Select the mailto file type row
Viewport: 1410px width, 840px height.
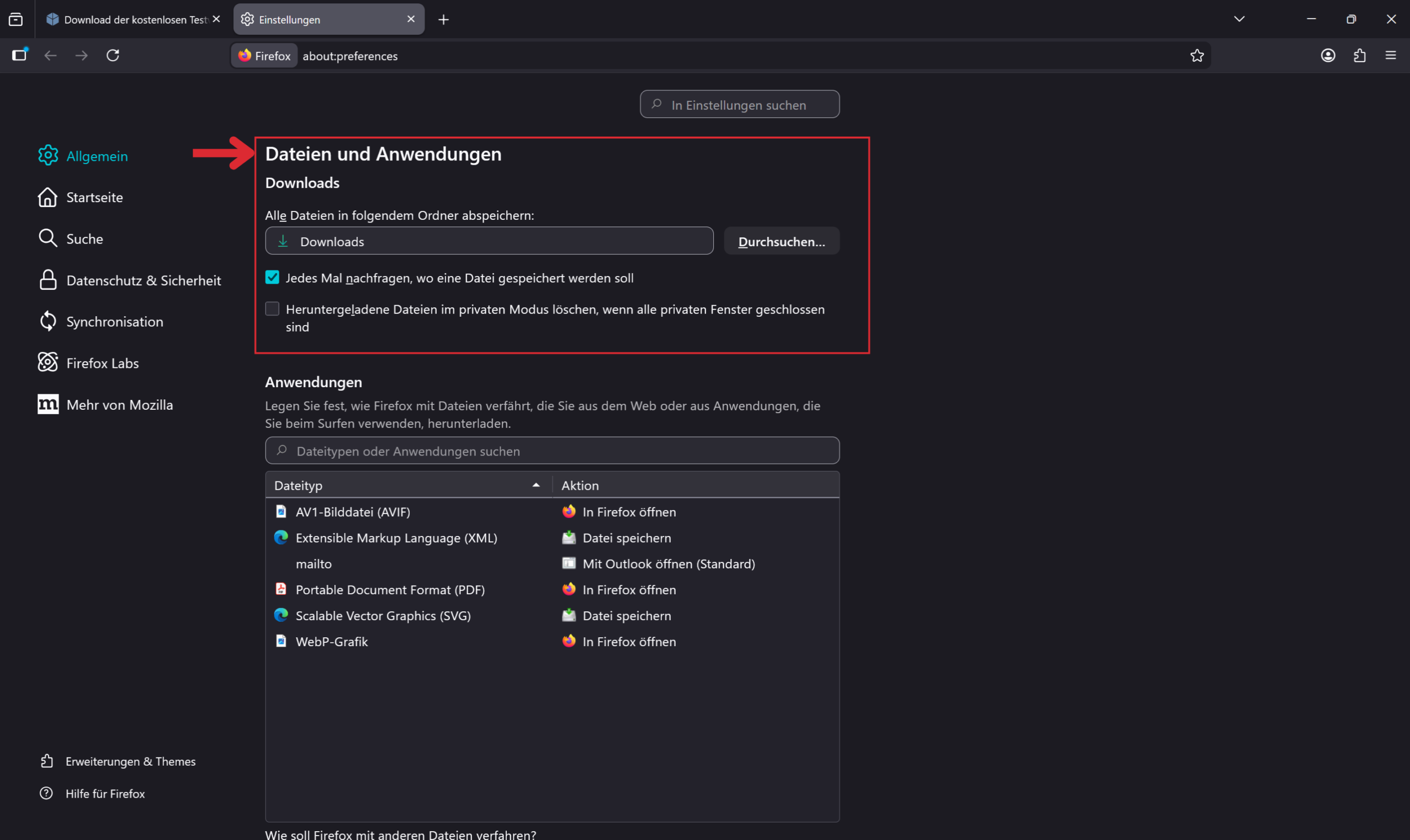point(314,564)
